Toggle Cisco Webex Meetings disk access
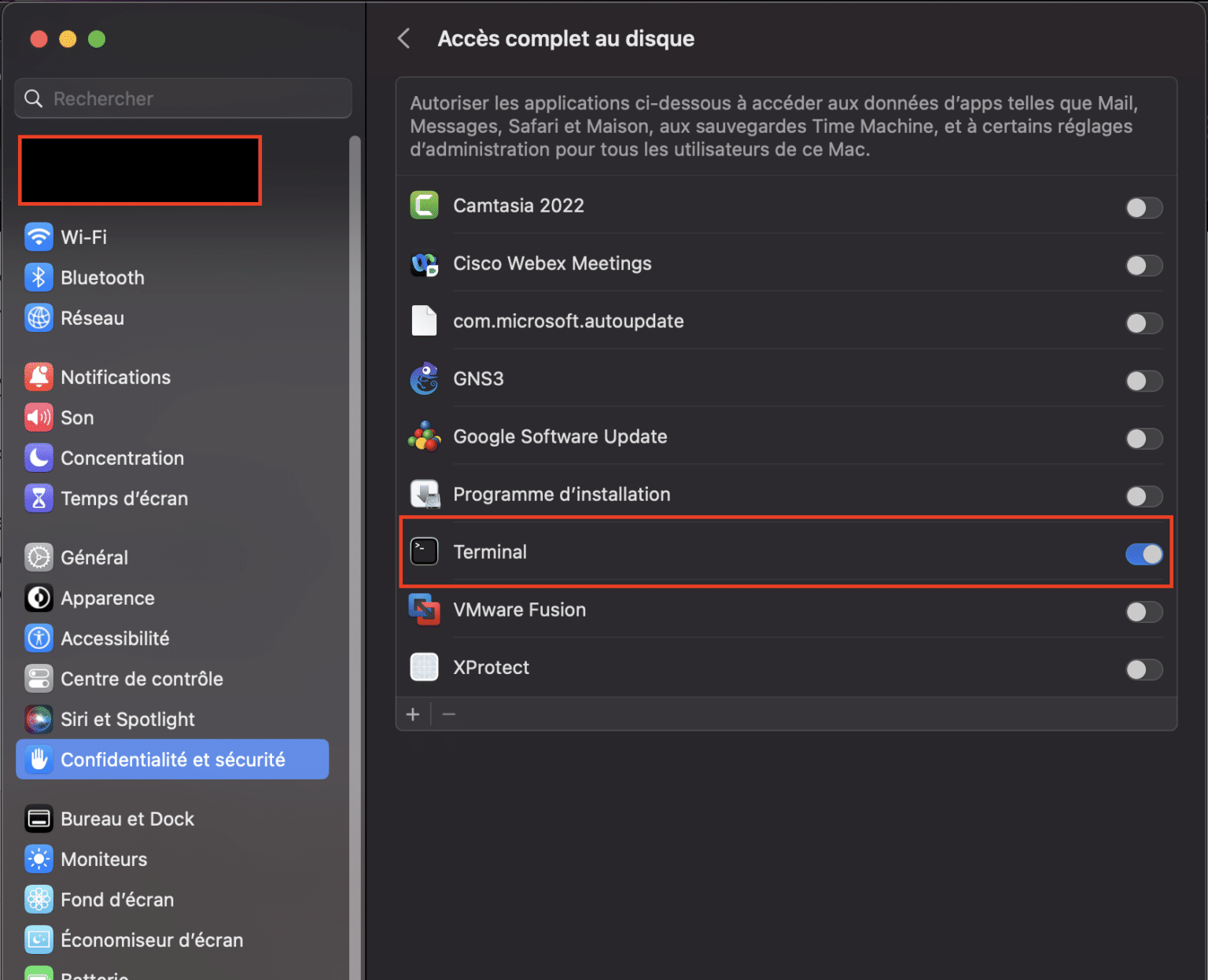 1144,266
